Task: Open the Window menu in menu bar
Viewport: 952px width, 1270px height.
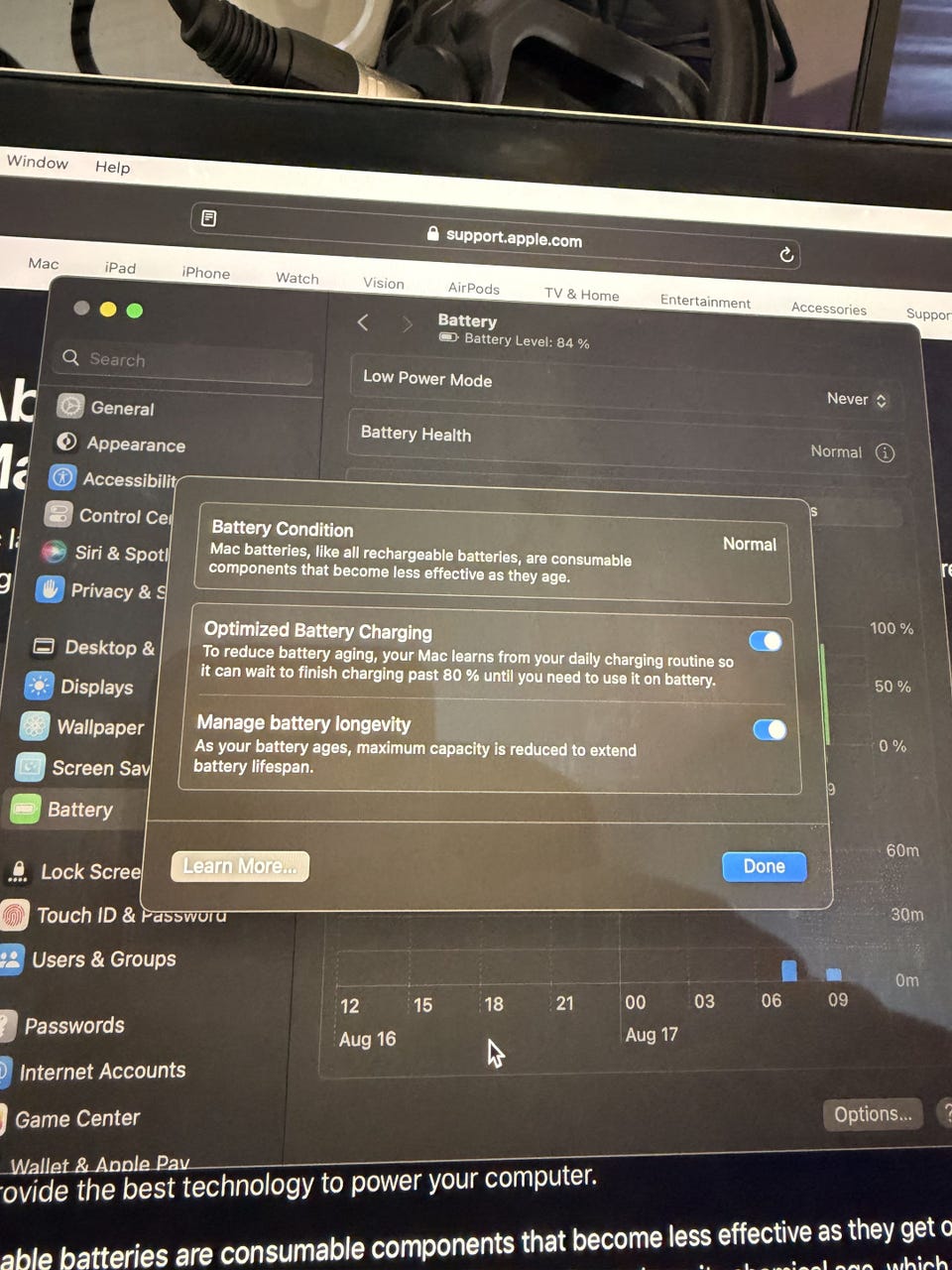Action: 38,162
